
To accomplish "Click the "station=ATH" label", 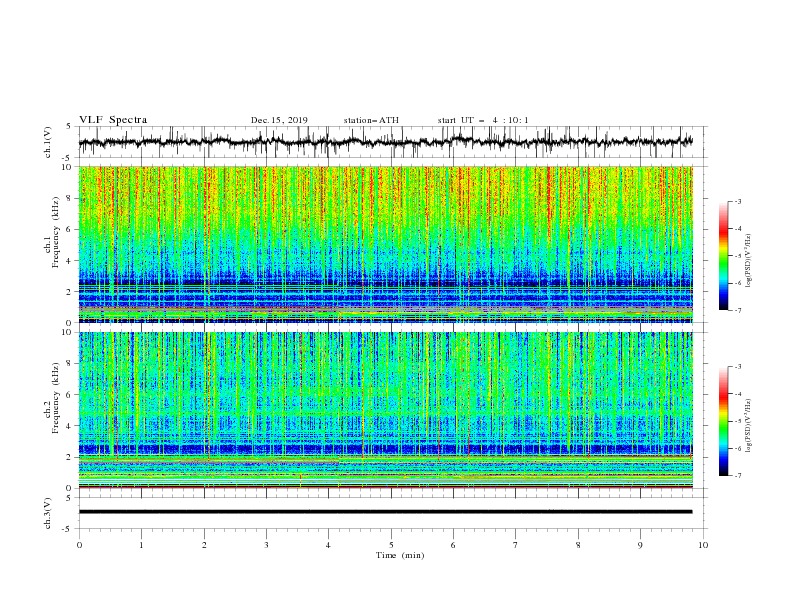I will click(x=371, y=120).
